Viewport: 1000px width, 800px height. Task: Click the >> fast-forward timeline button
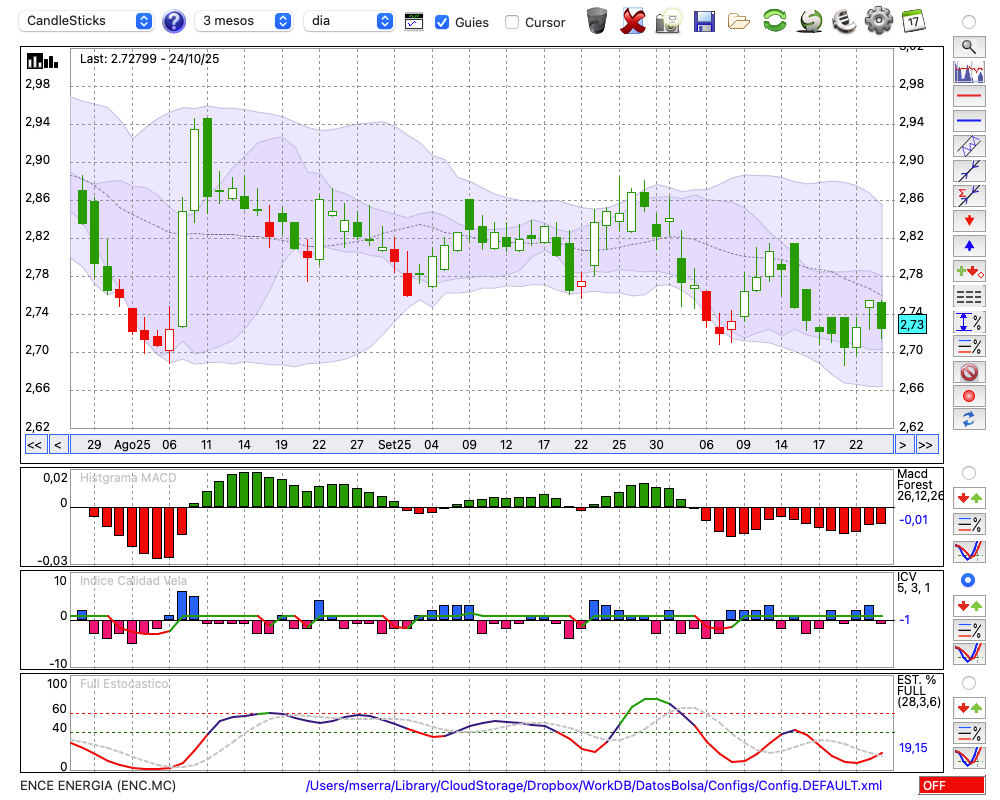pos(926,445)
